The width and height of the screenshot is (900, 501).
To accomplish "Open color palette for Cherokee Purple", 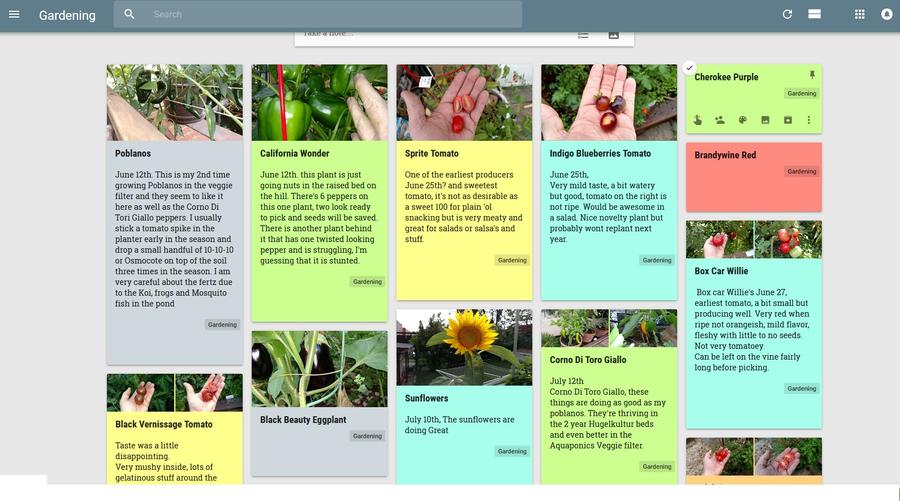I will coord(743,120).
